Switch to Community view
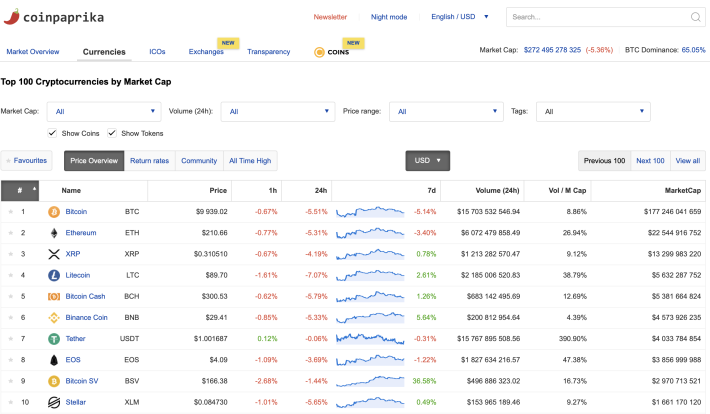The width and height of the screenshot is (710, 414). point(199,161)
